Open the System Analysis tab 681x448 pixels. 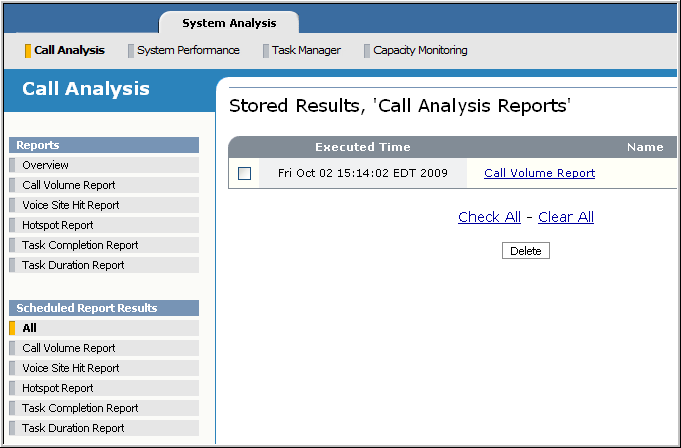[x=229, y=23]
